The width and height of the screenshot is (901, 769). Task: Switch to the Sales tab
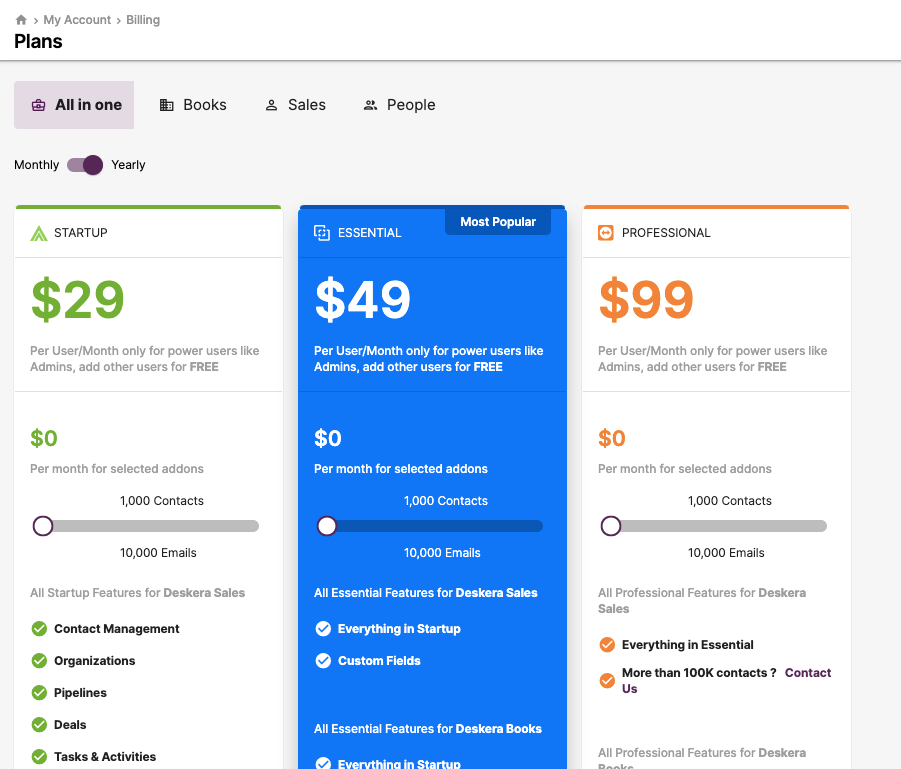tap(295, 105)
